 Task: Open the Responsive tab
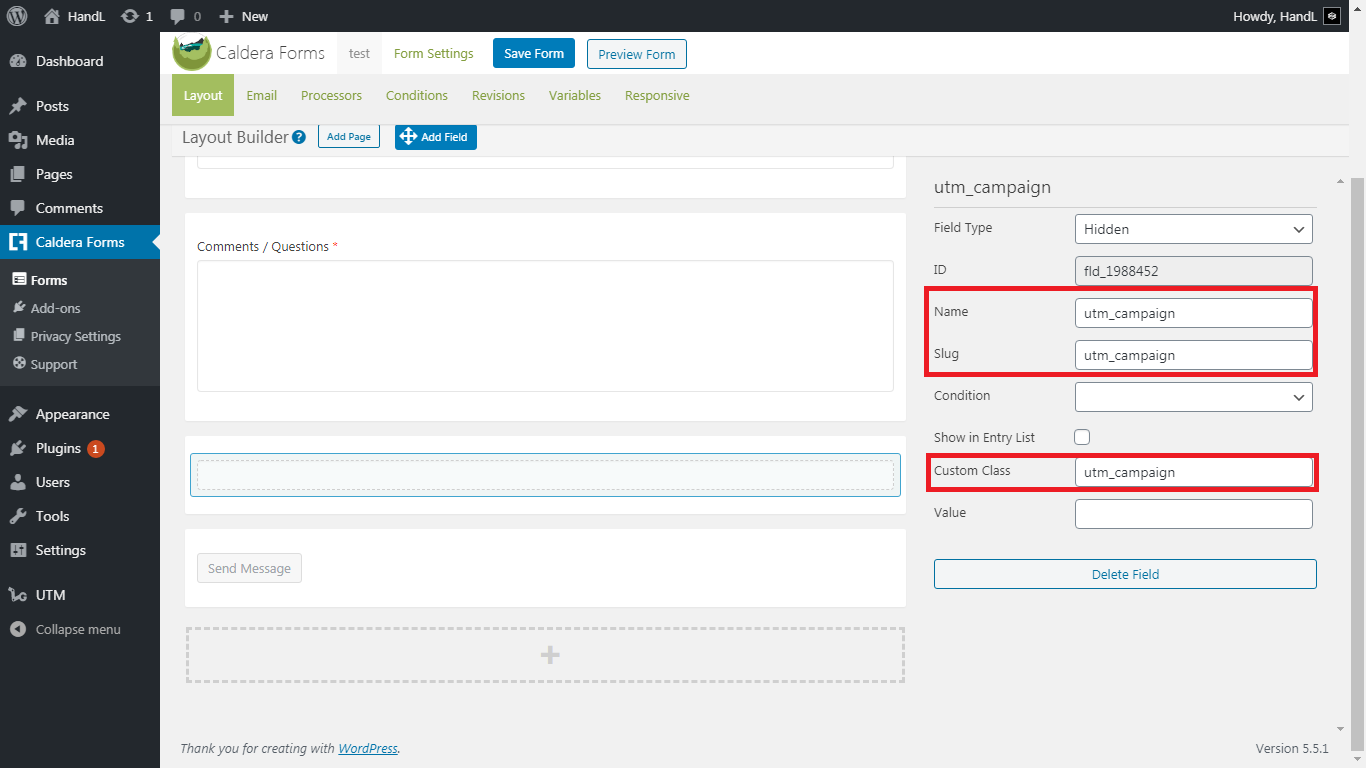pos(657,96)
